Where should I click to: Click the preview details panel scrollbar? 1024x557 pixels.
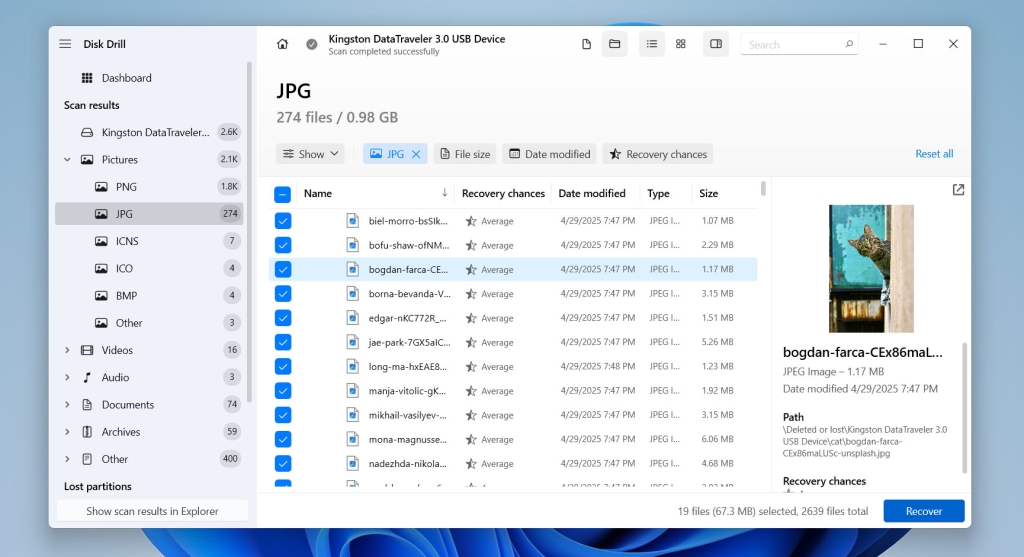click(964, 407)
